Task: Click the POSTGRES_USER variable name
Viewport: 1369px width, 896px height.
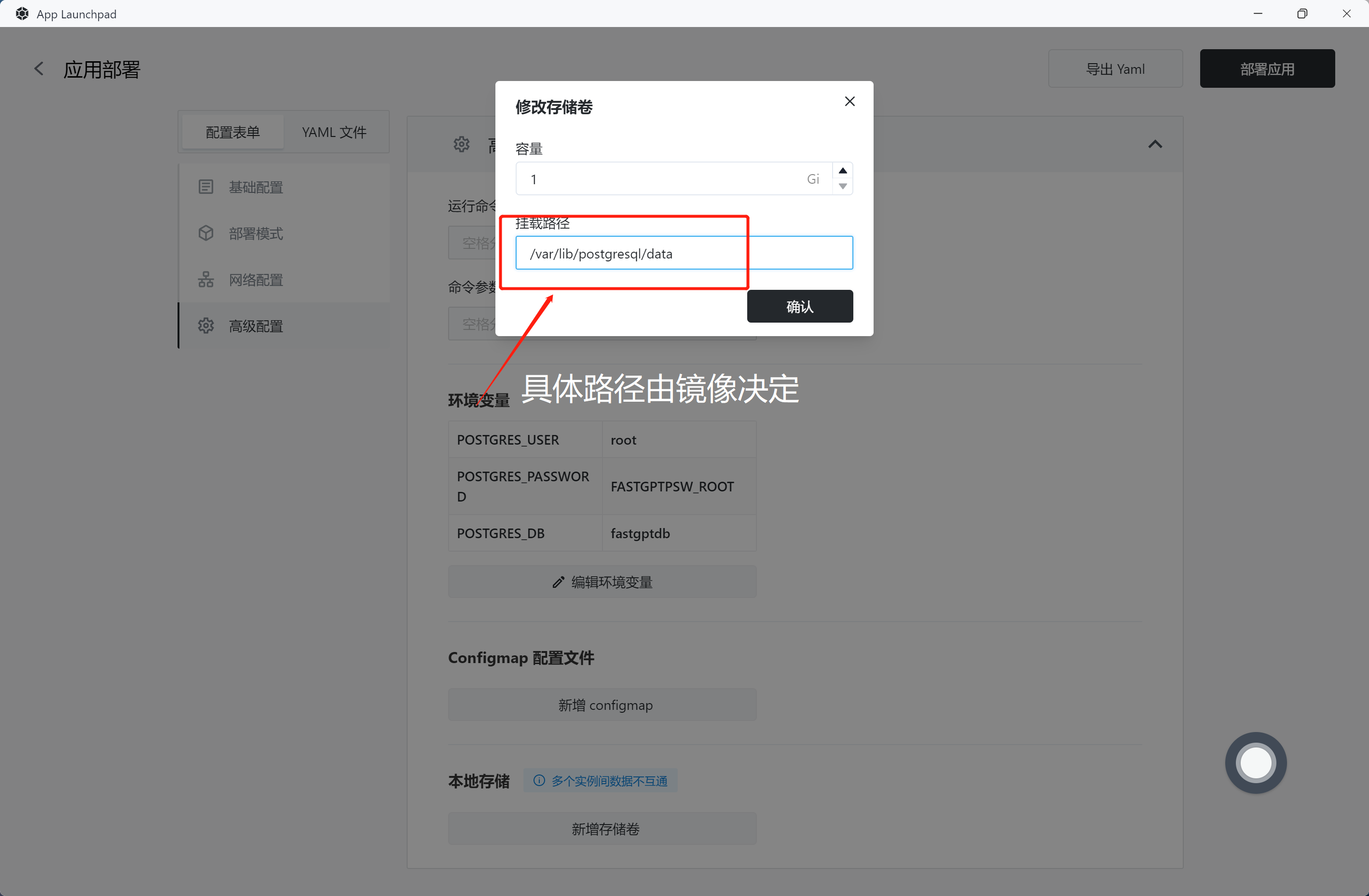Action: coord(508,440)
